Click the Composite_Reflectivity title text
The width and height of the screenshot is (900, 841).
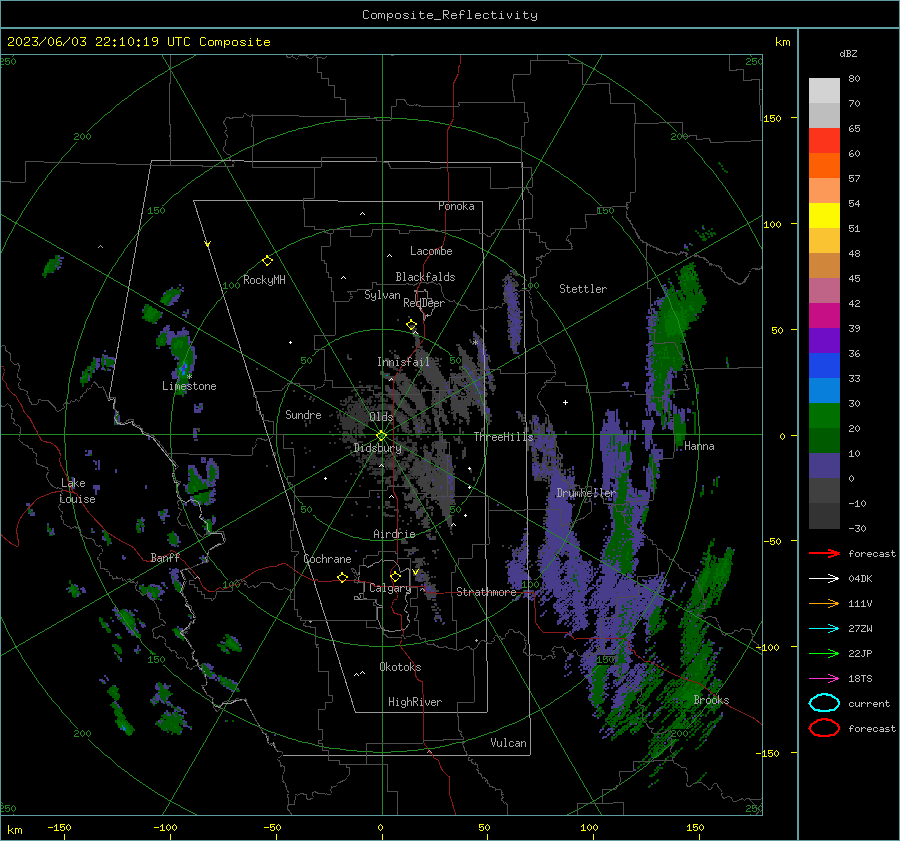(450, 15)
